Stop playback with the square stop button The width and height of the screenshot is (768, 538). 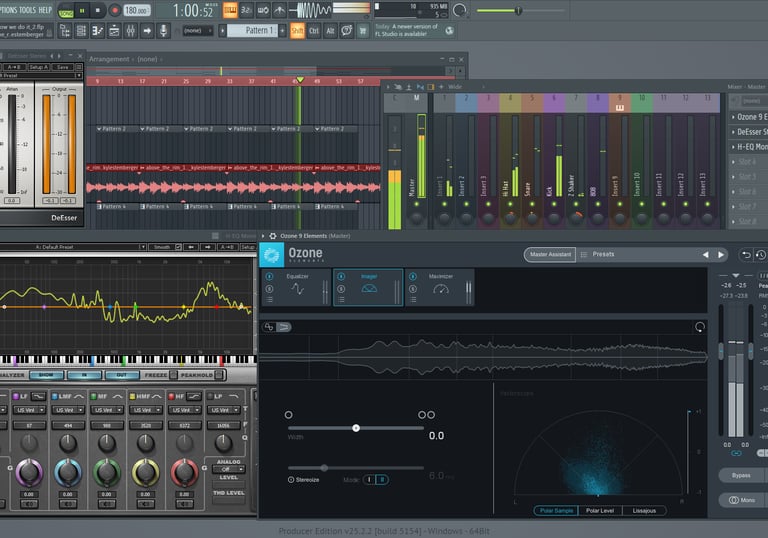click(x=97, y=10)
